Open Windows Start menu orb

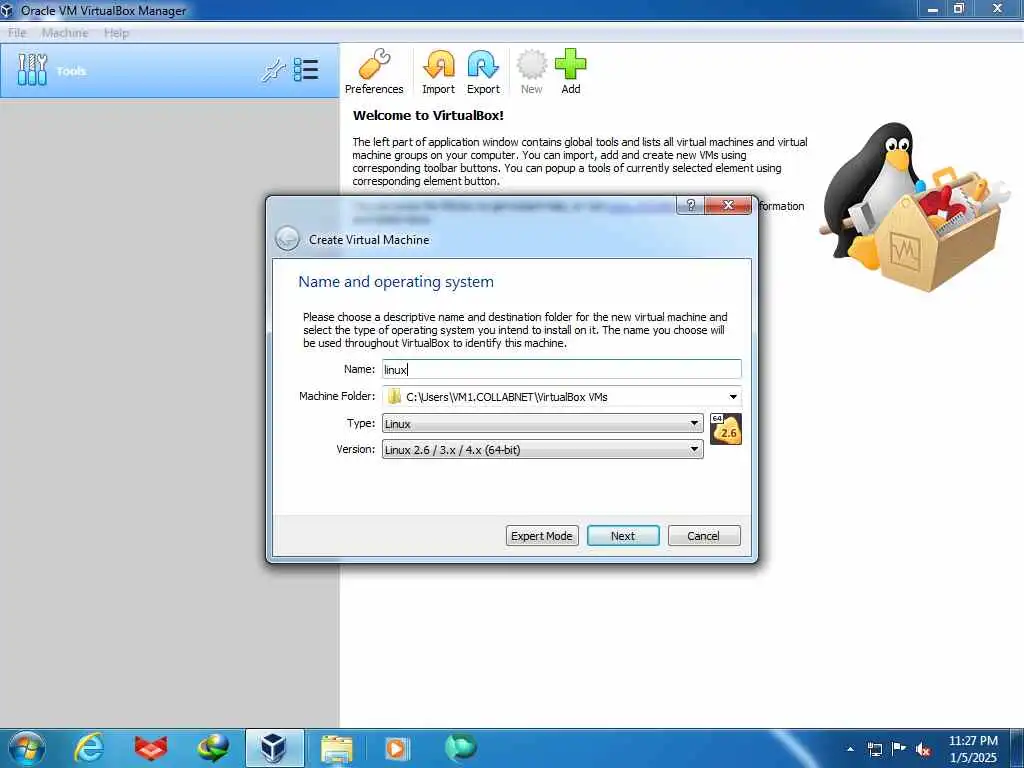point(27,748)
